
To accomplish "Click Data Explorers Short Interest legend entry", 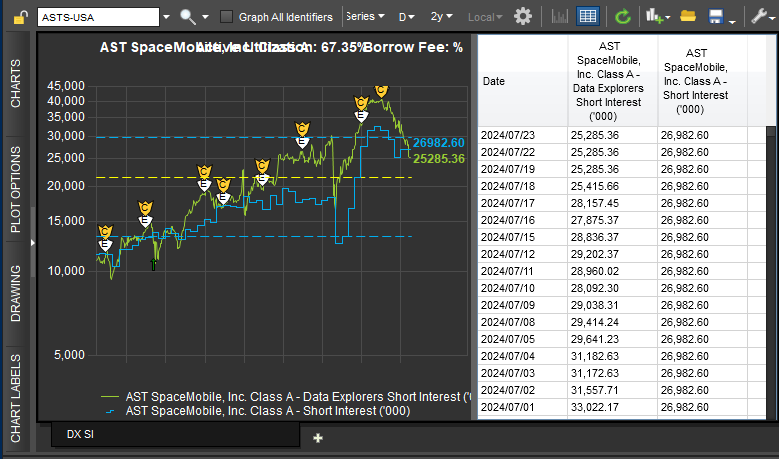I will [285, 397].
